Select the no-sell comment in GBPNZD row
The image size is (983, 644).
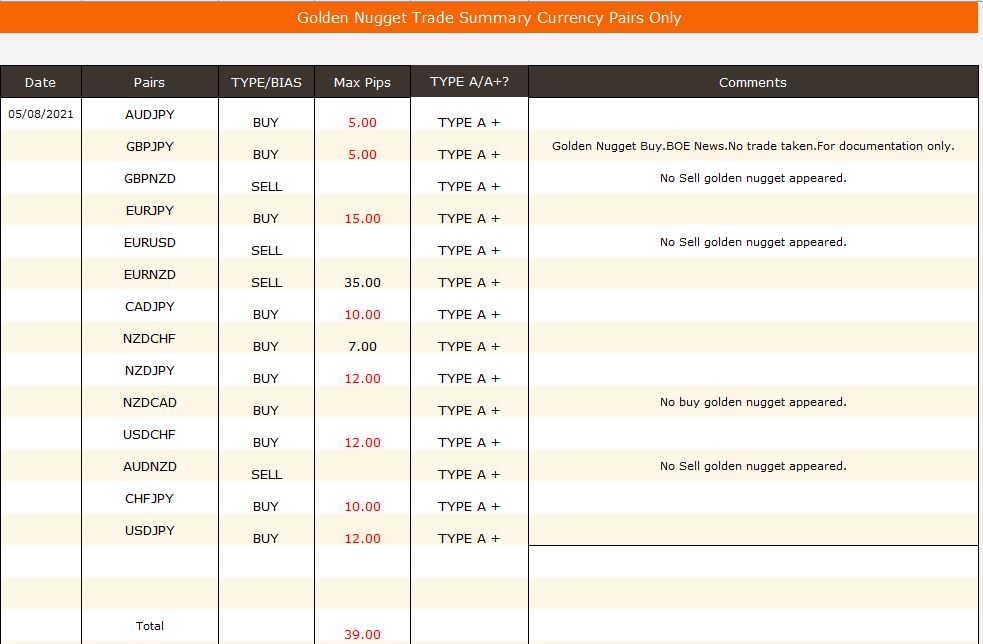coord(753,178)
